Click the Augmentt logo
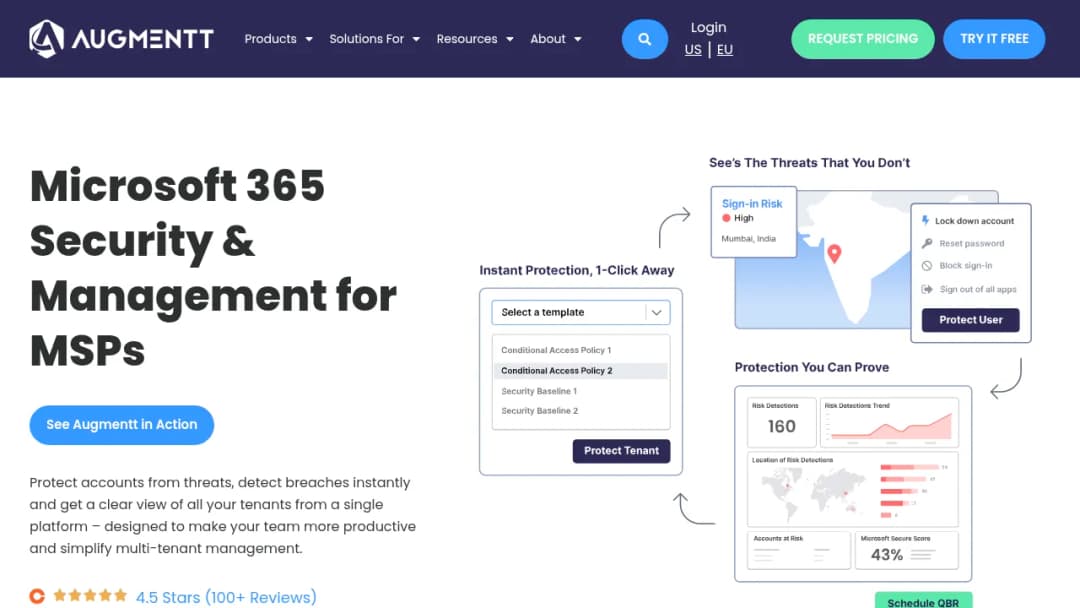This screenshot has height=608, width=1080. click(x=121, y=39)
